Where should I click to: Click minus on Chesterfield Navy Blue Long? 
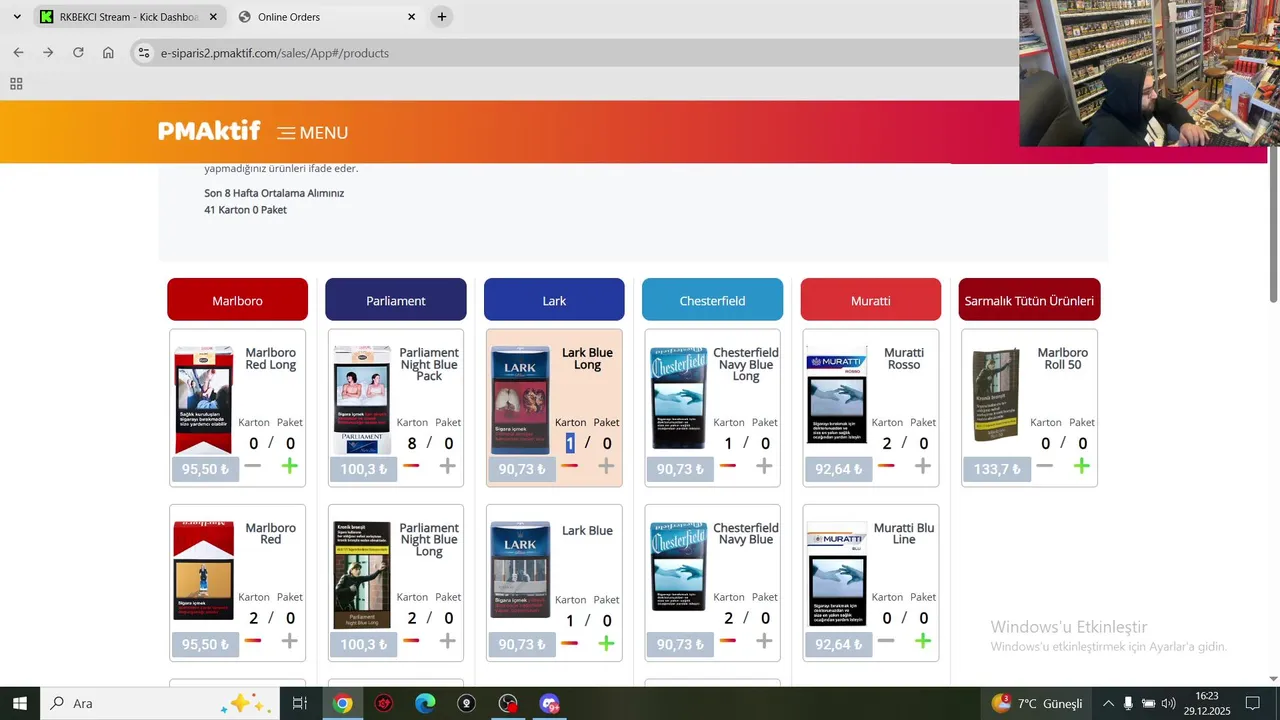pyautogui.click(x=728, y=466)
